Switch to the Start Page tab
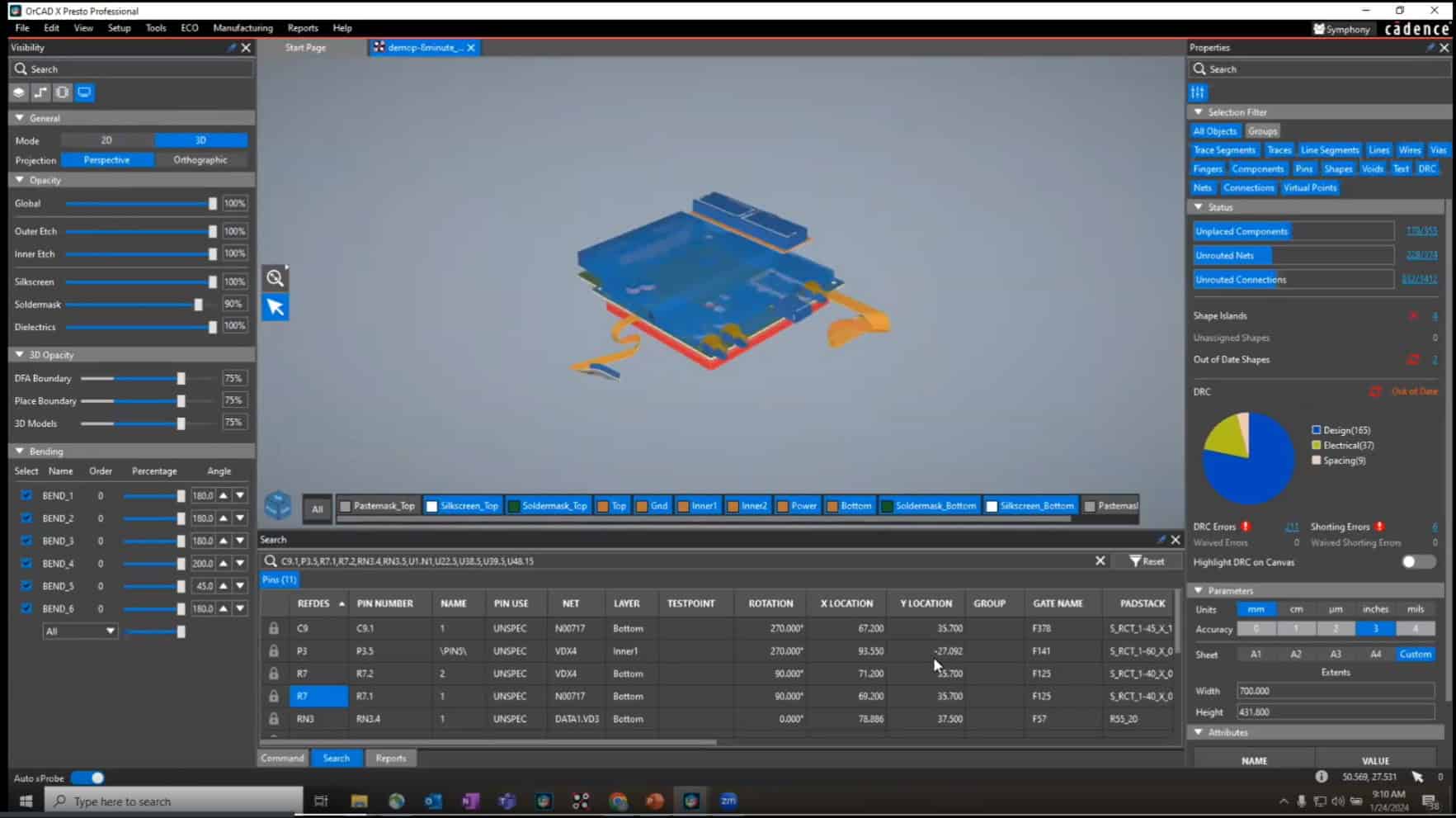This screenshot has height=818, width=1456. click(x=305, y=48)
